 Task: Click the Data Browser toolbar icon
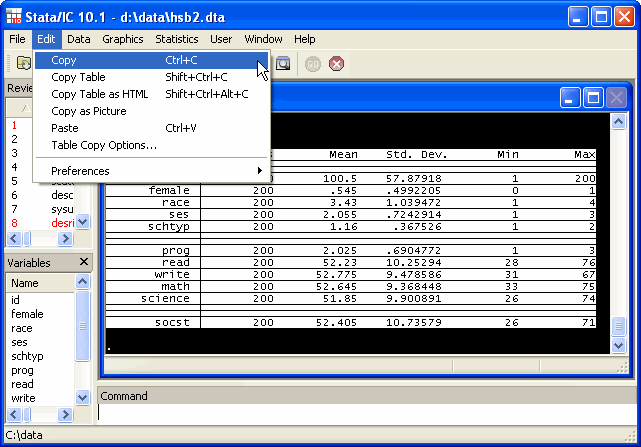point(283,63)
